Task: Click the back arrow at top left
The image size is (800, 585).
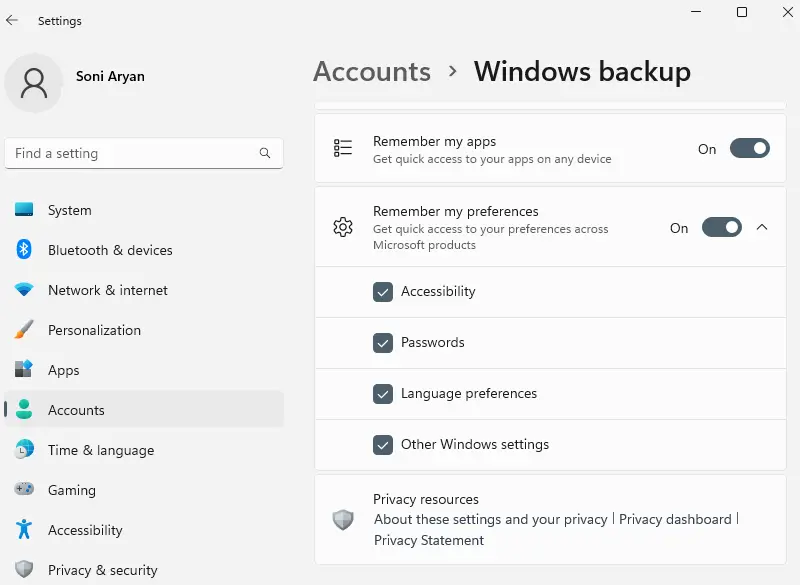Action: [13, 20]
